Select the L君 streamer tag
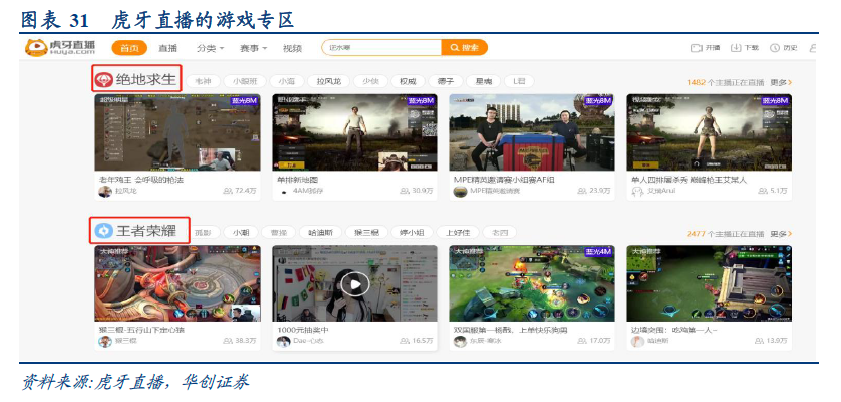Image resolution: width=841 pixels, height=402 pixels. (x=519, y=81)
